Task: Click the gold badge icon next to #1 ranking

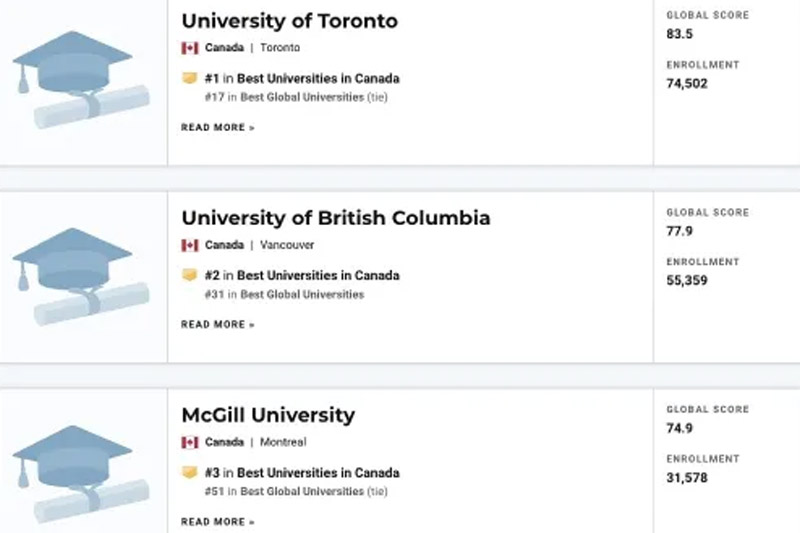Action: coord(189,78)
